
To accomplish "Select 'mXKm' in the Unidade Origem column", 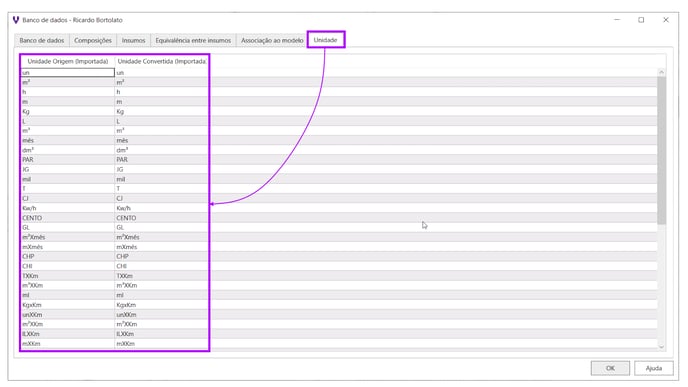I will 68,344.
